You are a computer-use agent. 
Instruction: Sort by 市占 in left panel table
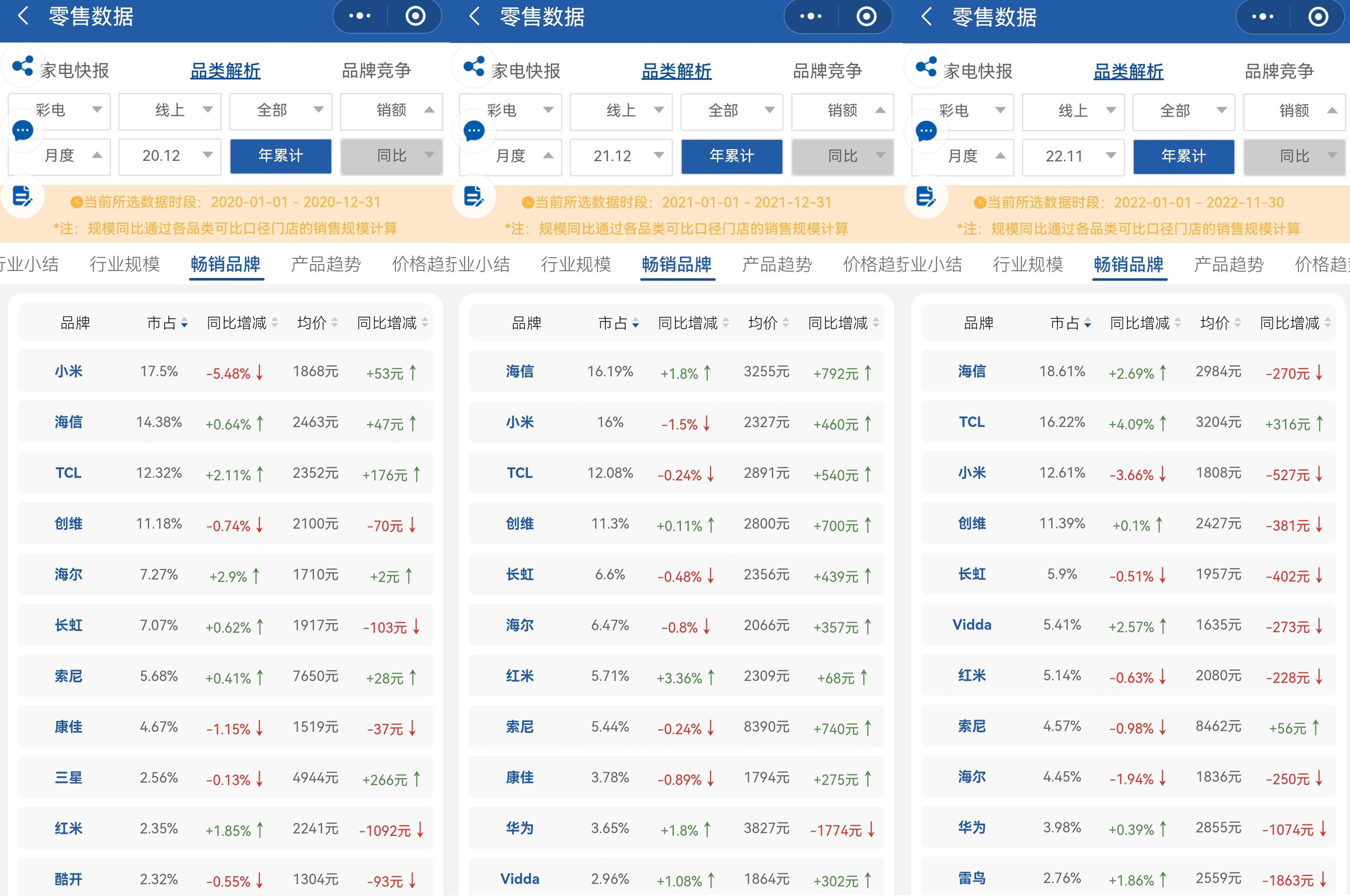(167, 323)
